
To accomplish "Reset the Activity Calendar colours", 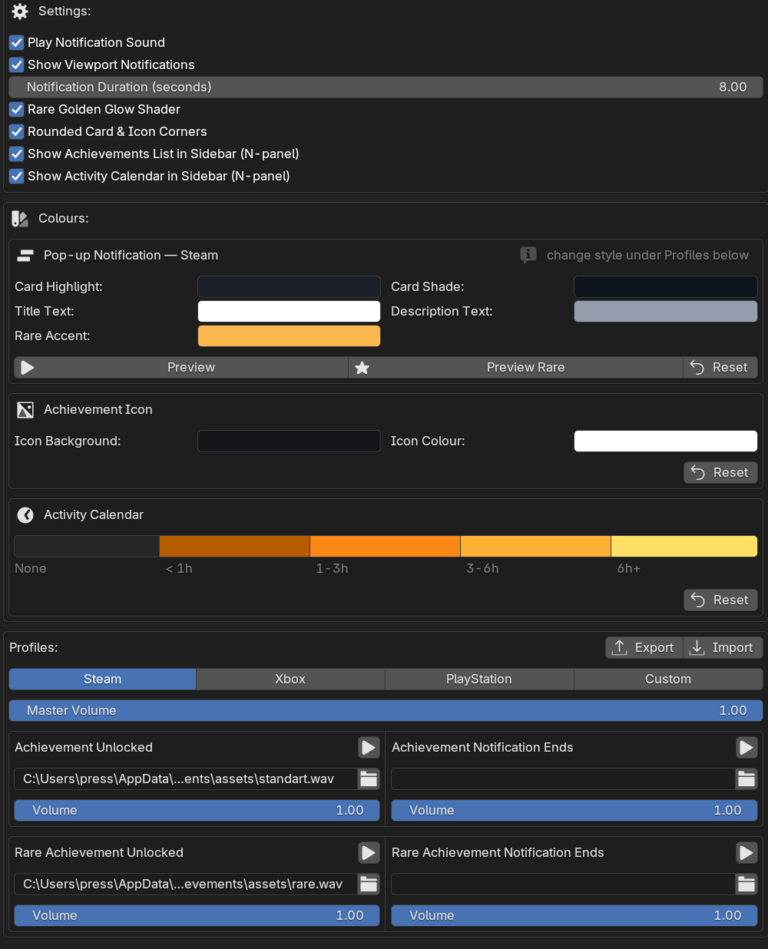I will [720, 600].
